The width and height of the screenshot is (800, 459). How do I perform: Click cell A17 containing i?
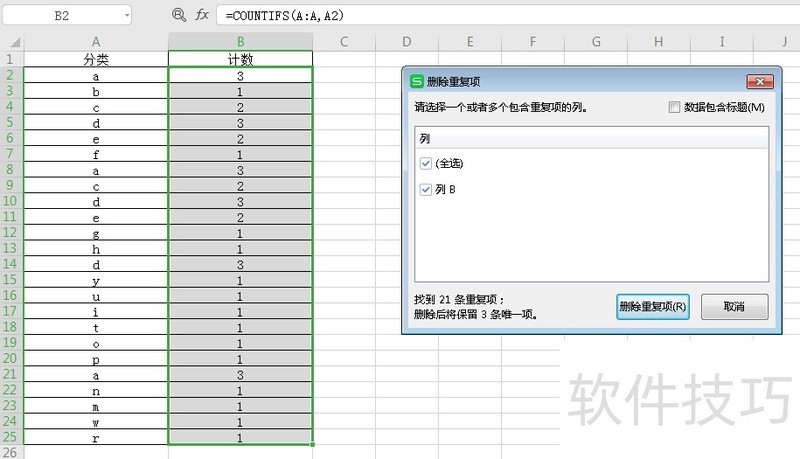[96, 312]
